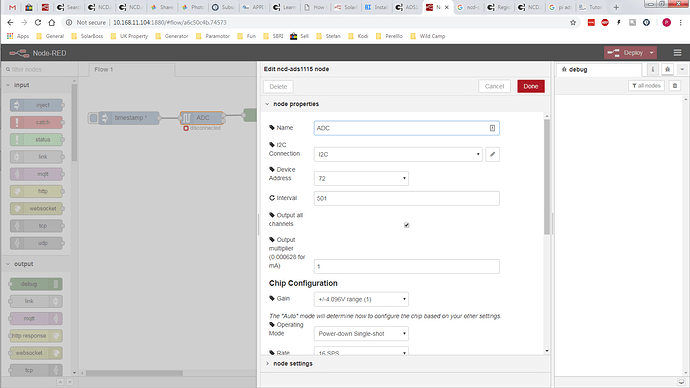690x388 pixels.
Task: Open the Device Address dropdown
Action: (361, 179)
